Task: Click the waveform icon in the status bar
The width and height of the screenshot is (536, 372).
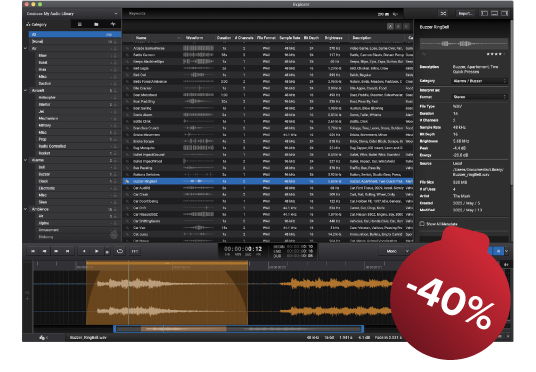Action: (42, 337)
